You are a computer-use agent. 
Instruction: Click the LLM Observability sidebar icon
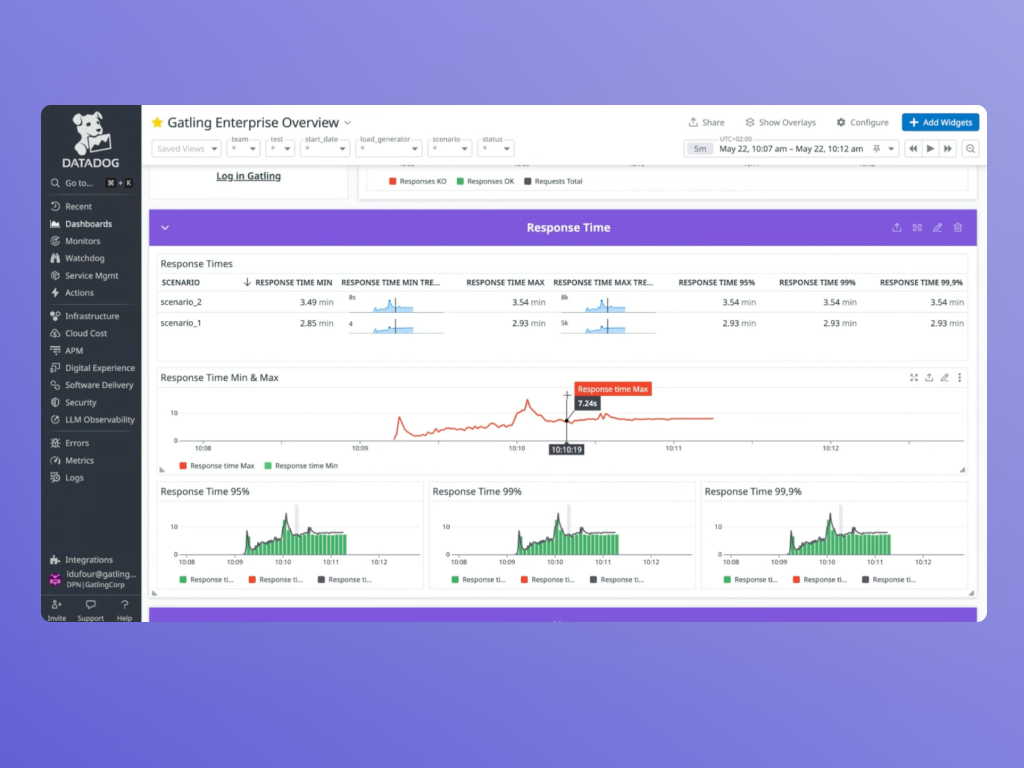(x=56, y=420)
